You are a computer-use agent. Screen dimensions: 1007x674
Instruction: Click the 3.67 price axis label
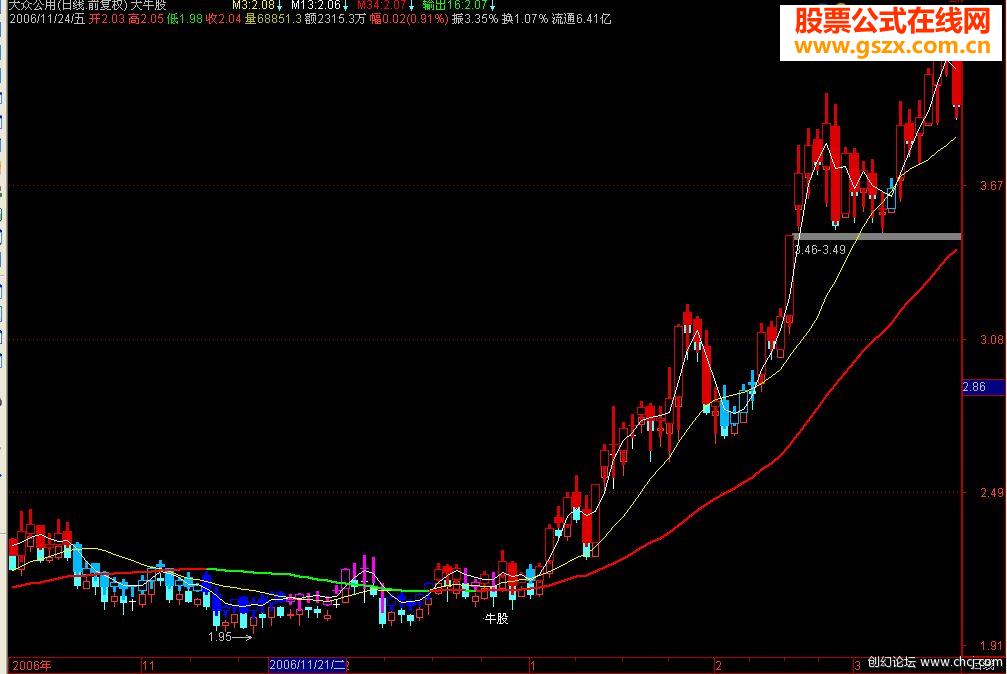991,186
